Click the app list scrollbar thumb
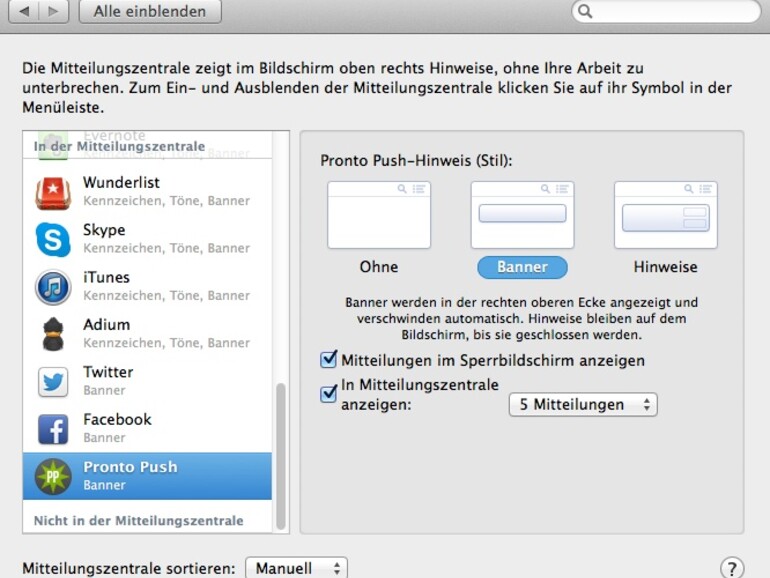Screen dimensions: 770x578 [281, 456]
